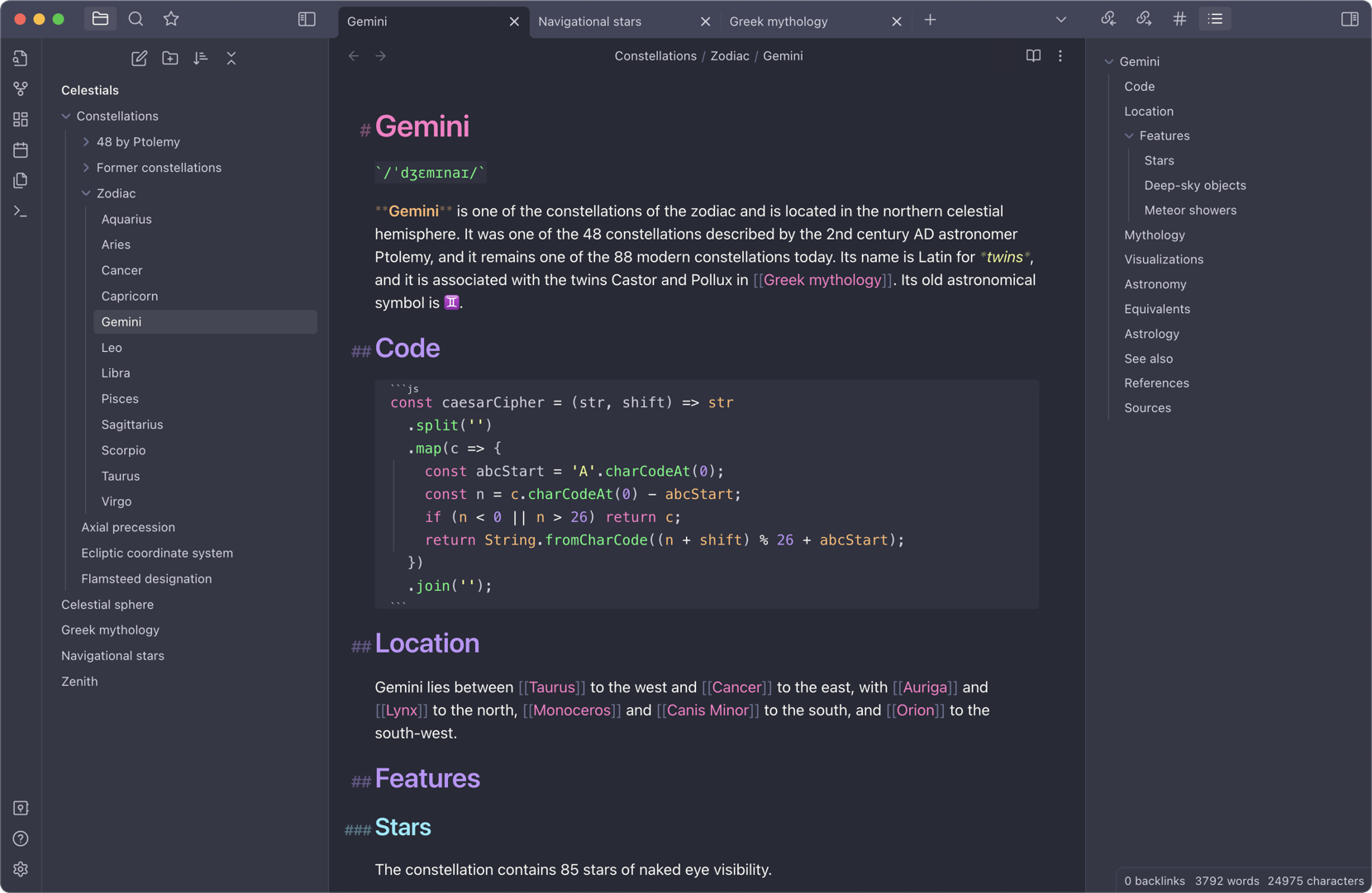The height and width of the screenshot is (893, 1372).
Task: Open outgoing links icon in right sidebar
Action: coord(1144,19)
